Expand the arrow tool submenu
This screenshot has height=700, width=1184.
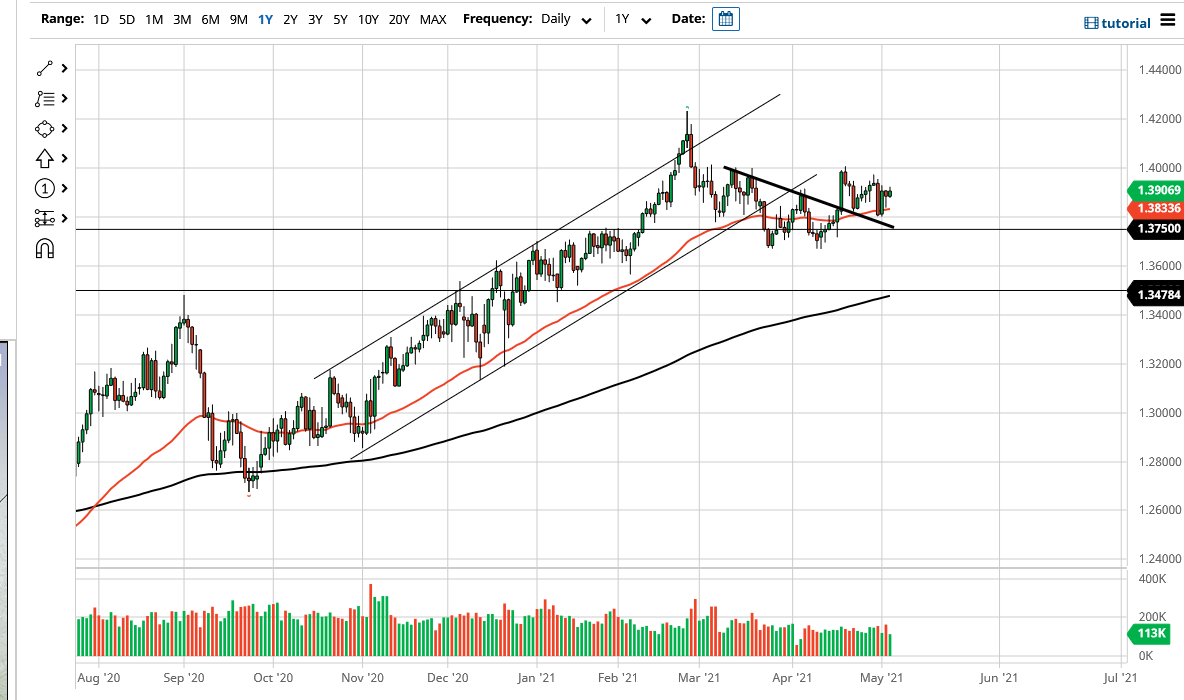(x=65, y=159)
